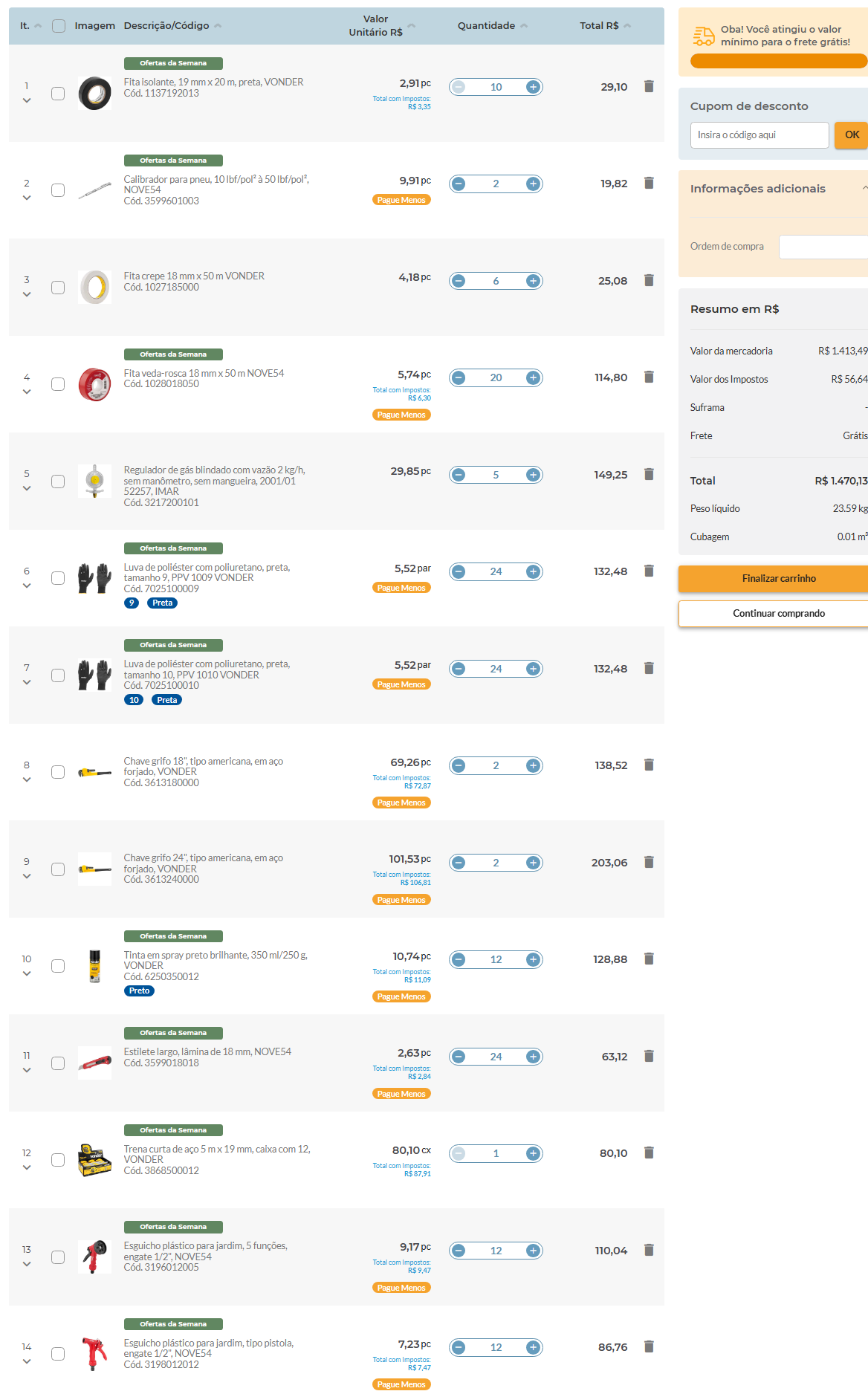This screenshot has width=868, height=1394.
Task: Expand item 1 details chevron
Action: (27, 100)
